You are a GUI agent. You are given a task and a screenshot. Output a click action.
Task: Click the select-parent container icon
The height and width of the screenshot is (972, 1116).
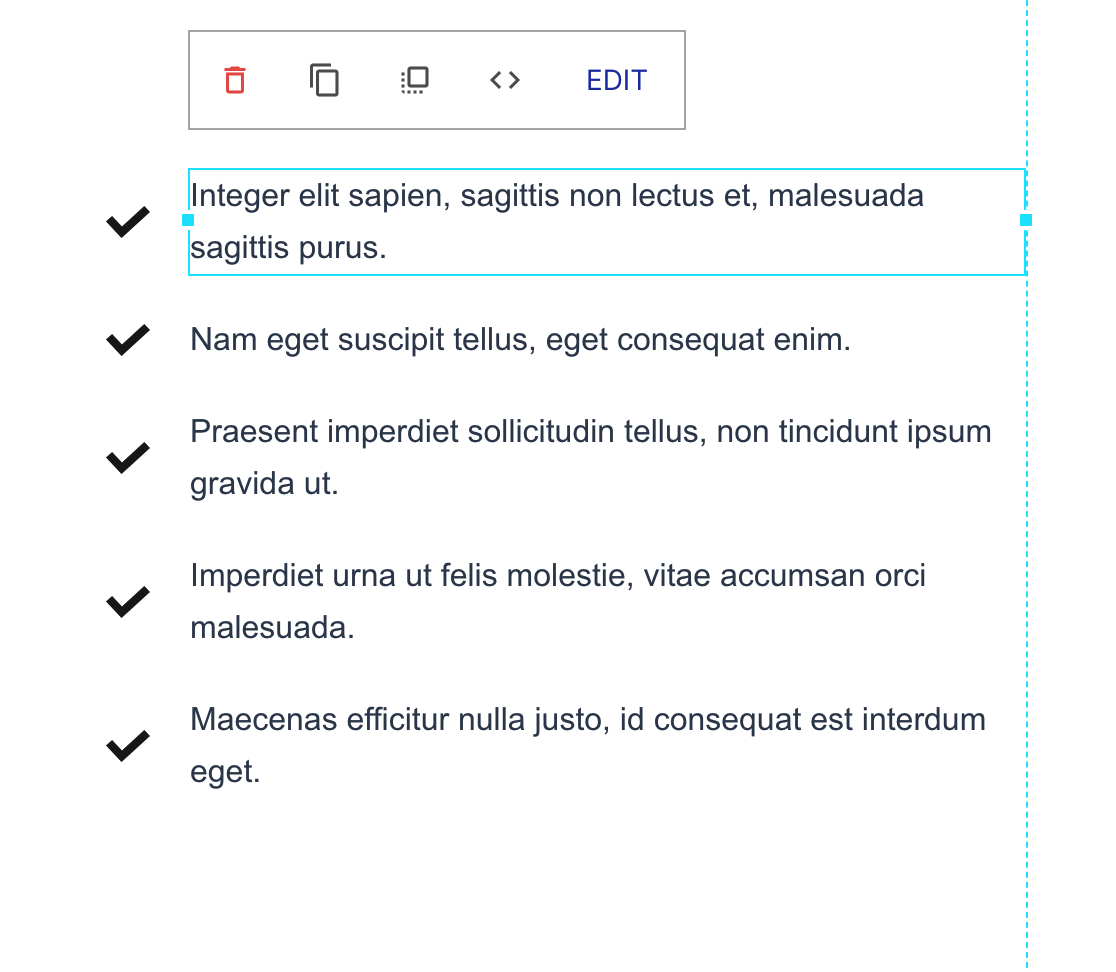coord(414,80)
